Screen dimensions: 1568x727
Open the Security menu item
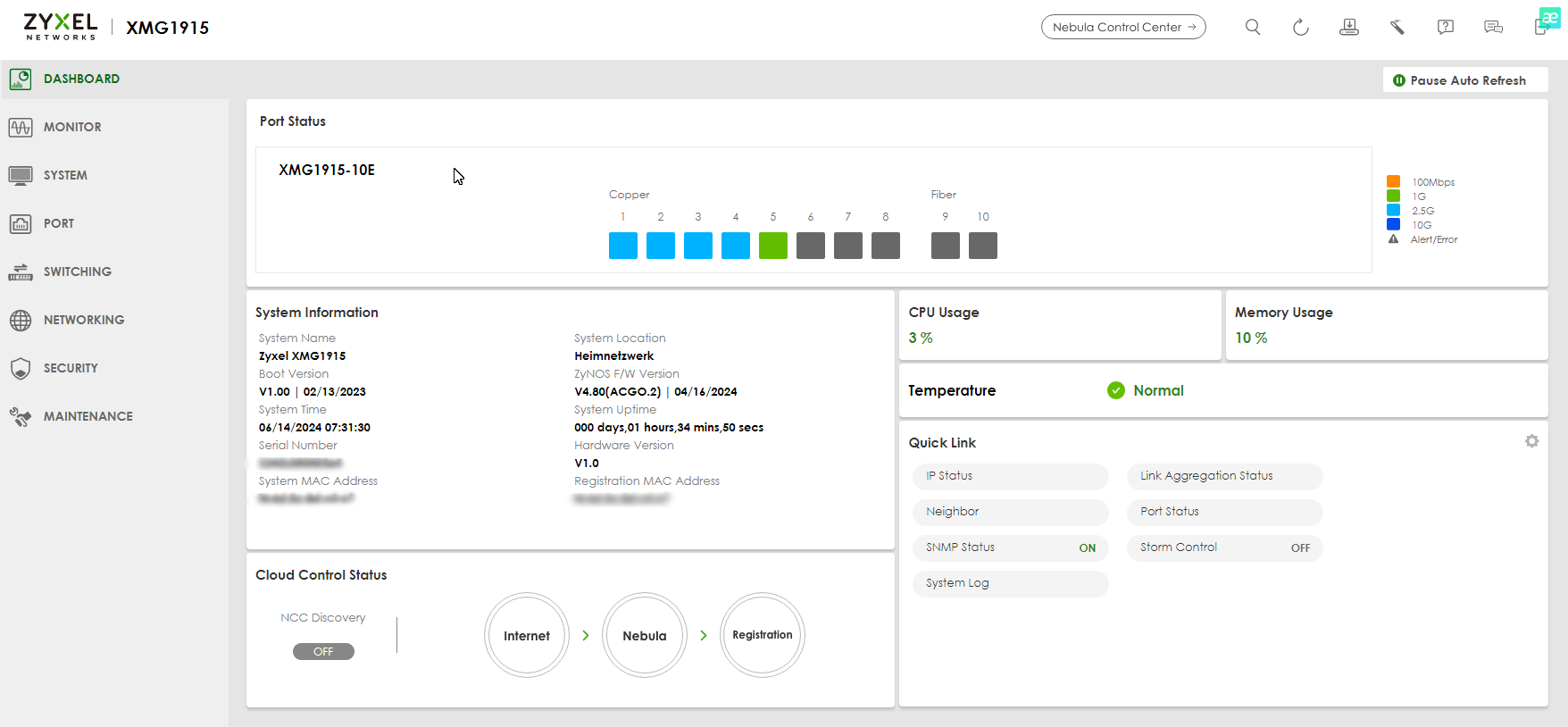[x=71, y=368]
